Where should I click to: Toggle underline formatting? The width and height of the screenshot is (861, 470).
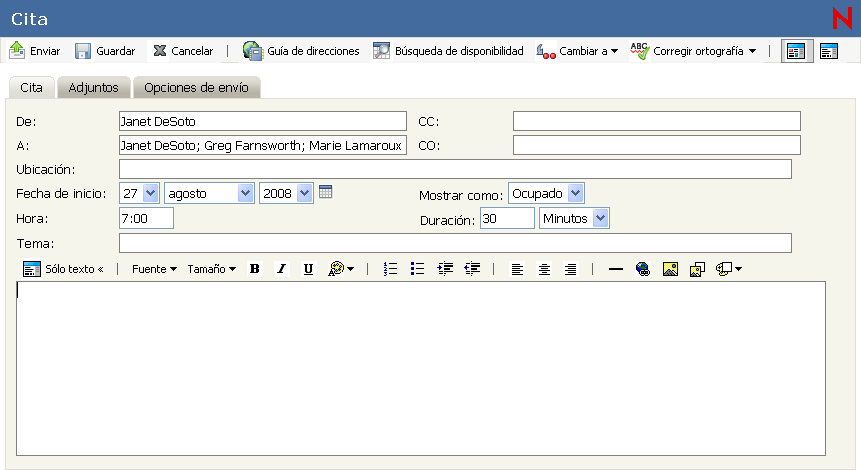pyautogui.click(x=308, y=269)
